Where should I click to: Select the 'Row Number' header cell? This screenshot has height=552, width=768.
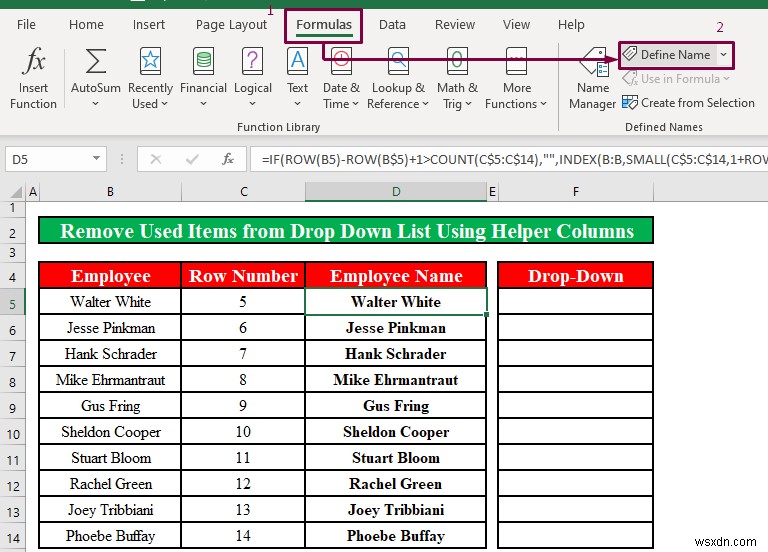point(243,276)
